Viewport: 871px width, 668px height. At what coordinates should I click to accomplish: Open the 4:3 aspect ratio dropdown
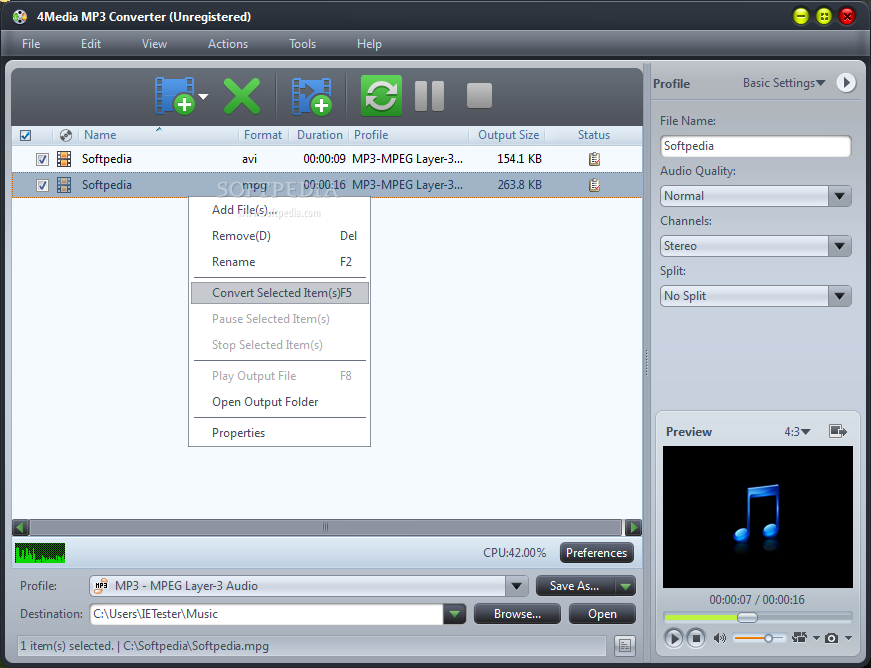[797, 431]
